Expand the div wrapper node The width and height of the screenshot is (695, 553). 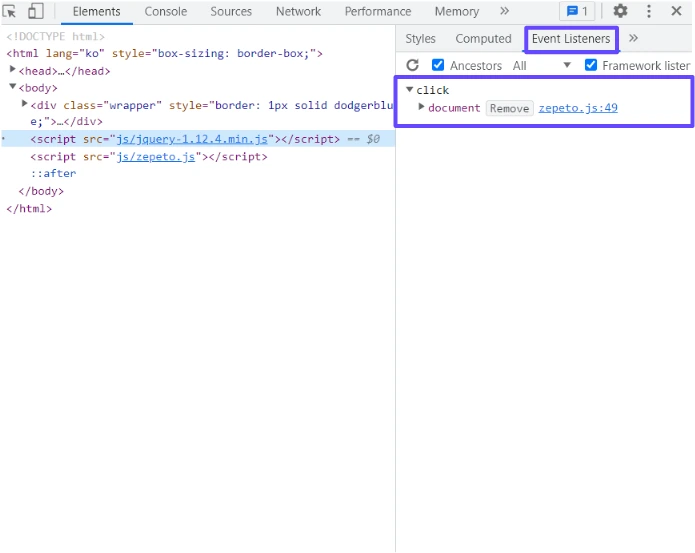point(25,104)
